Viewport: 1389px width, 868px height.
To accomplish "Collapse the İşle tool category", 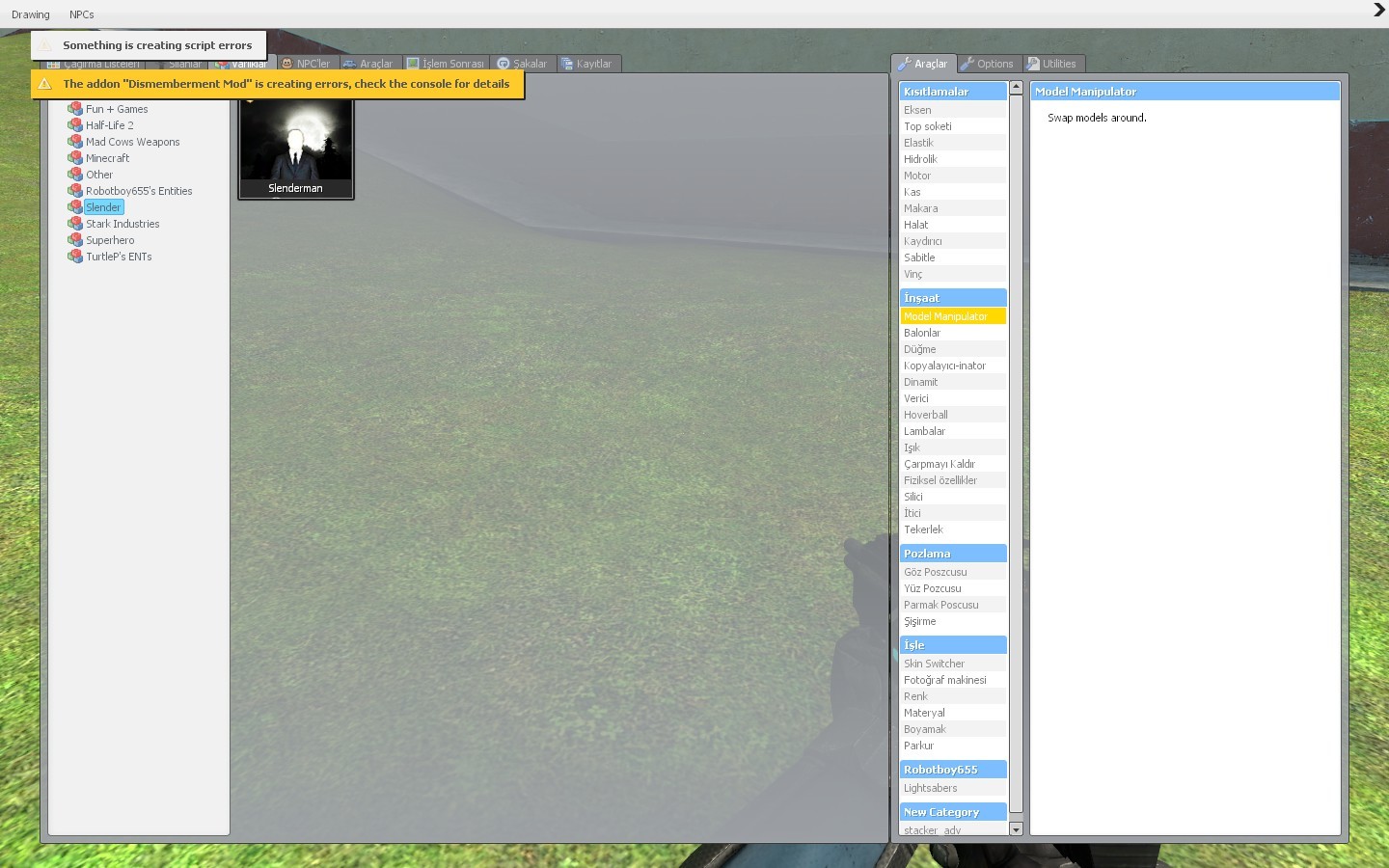I will click(x=953, y=645).
